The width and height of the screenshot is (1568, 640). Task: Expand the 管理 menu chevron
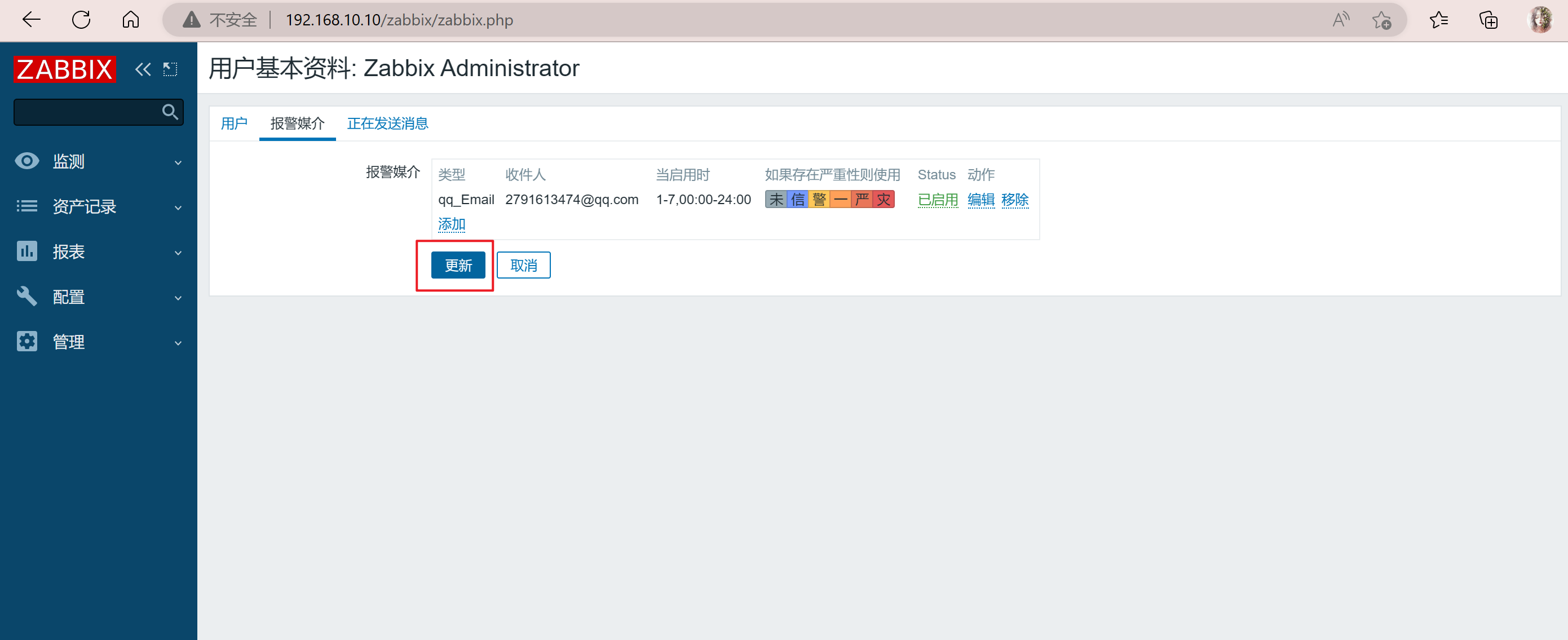click(x=178, y=343)
